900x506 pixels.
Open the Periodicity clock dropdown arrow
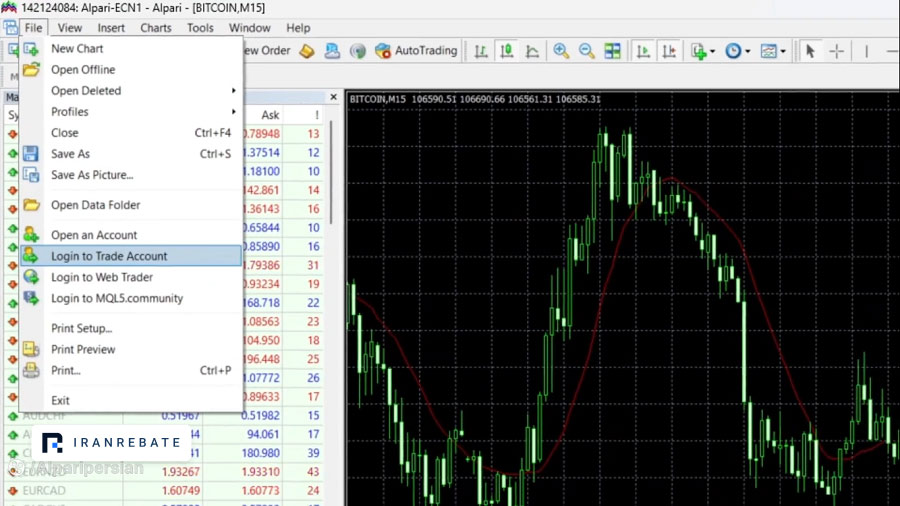[x=747, y=51]
